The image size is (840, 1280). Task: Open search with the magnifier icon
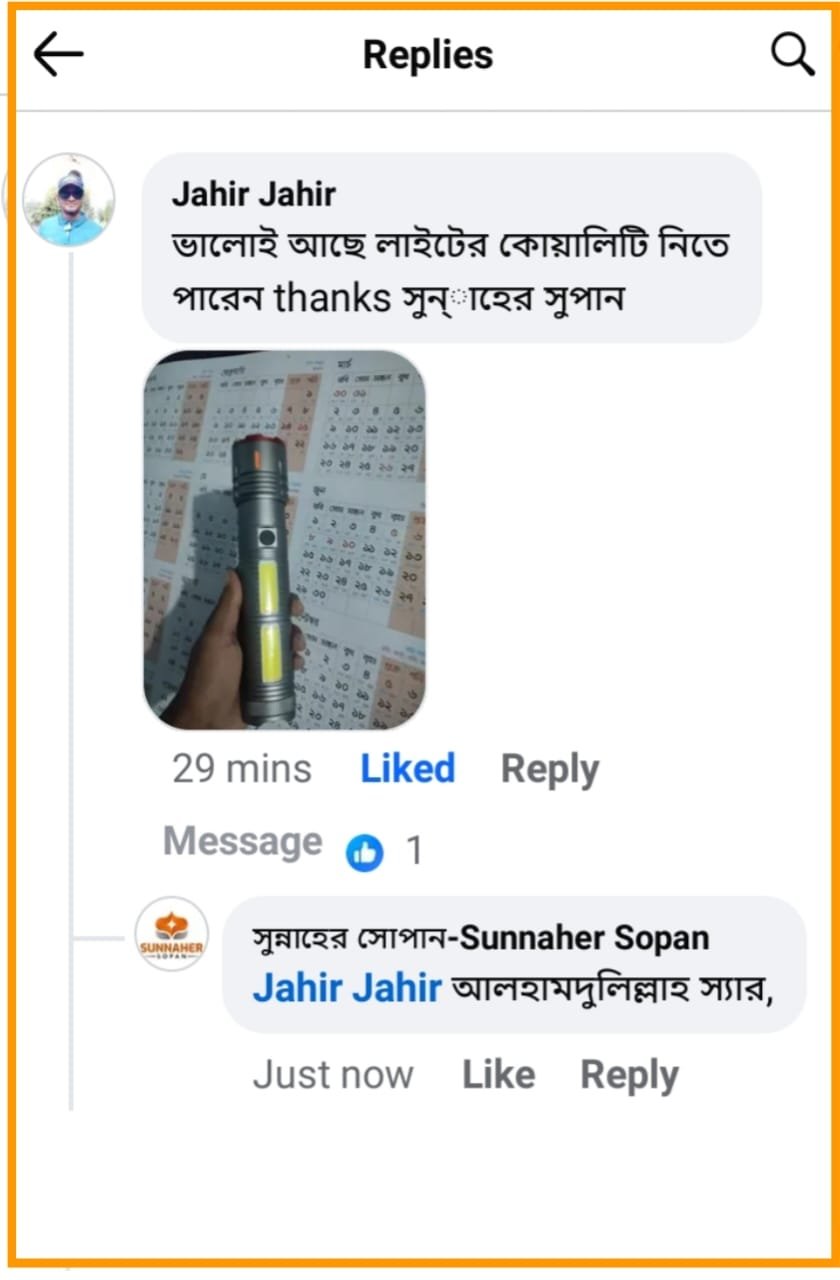(x=792, y=55)
